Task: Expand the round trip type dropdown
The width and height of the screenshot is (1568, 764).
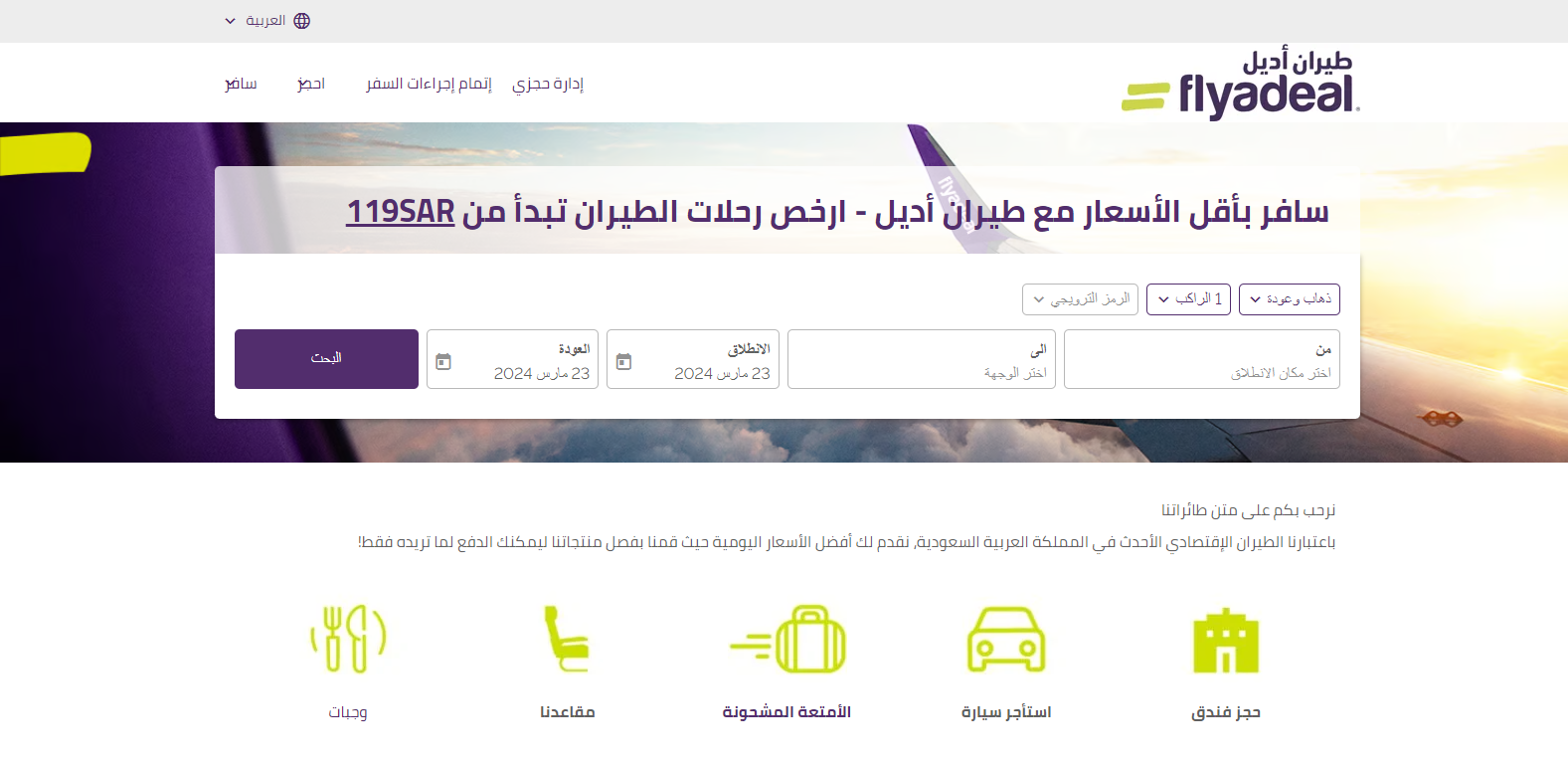Action: pyautogui.click(x=1289, y=299)
